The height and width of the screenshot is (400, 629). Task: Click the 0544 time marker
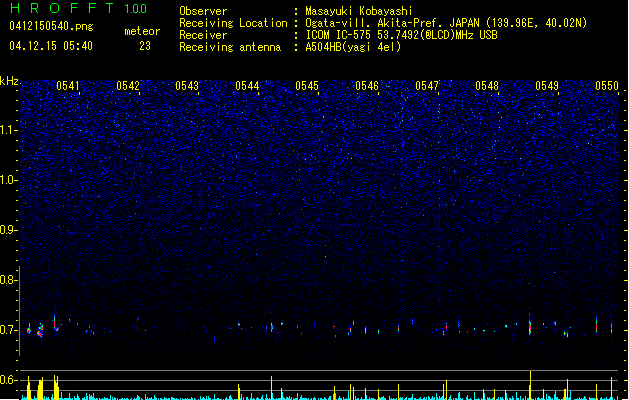(247, 86)
